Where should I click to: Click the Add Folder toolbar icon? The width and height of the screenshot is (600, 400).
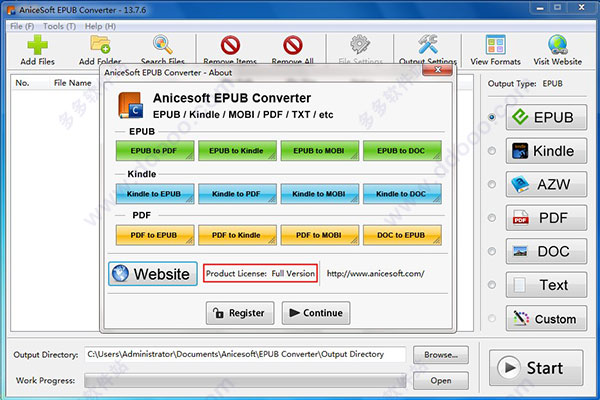100,46
